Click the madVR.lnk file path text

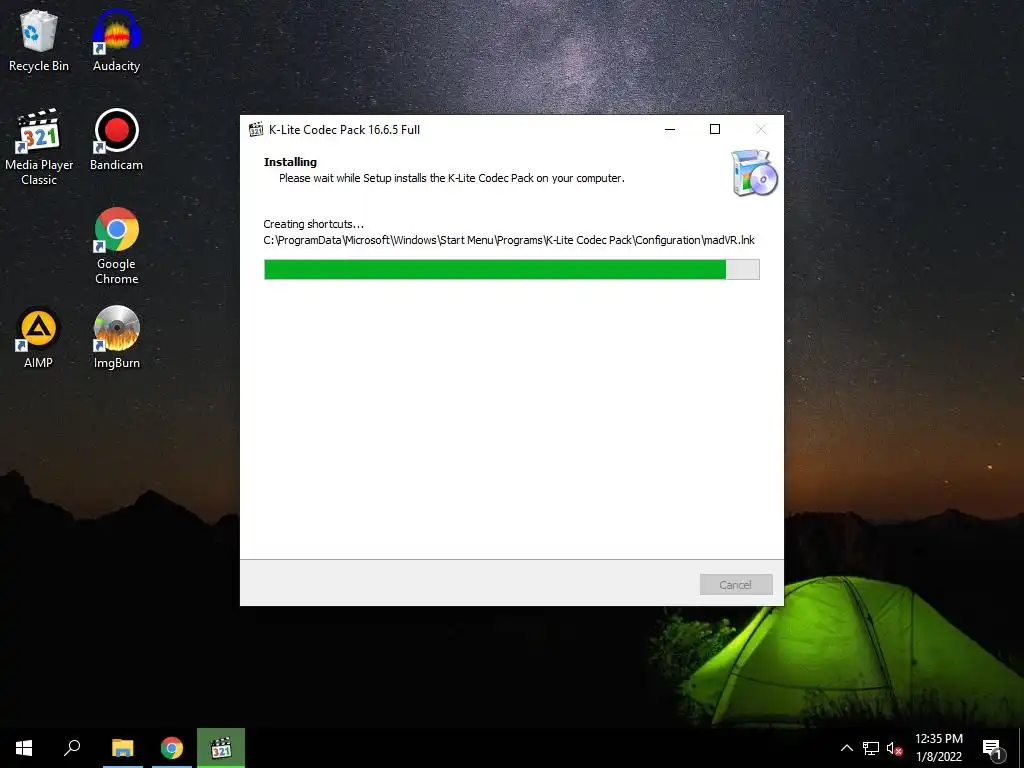point(509,240)
